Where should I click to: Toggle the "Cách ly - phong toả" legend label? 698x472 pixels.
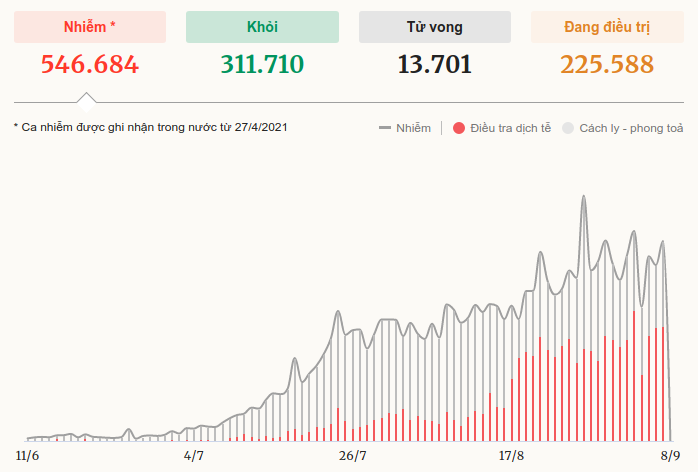pyautogui.click(x=631, y=128)
